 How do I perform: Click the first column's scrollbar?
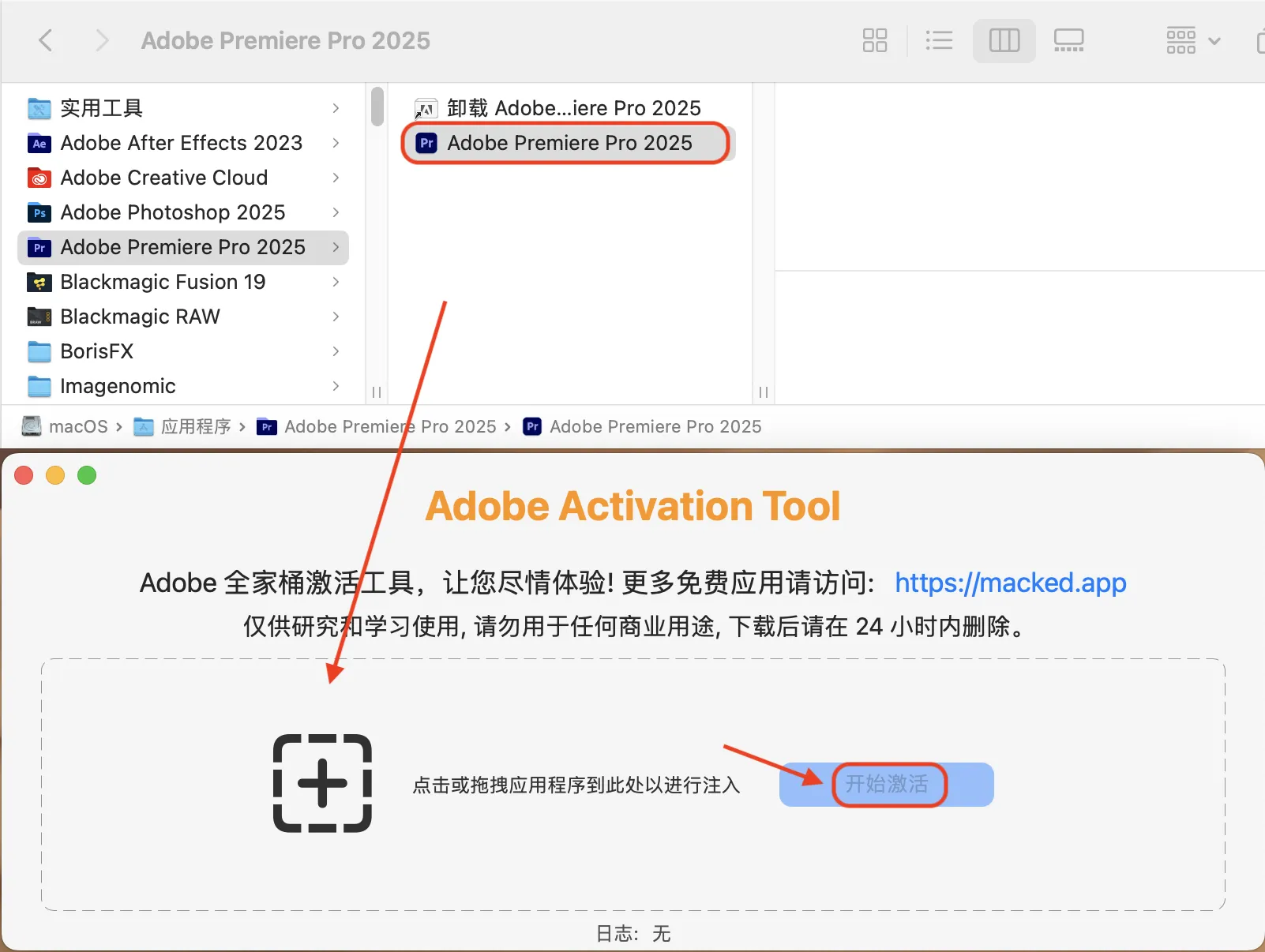click(377, 107)
